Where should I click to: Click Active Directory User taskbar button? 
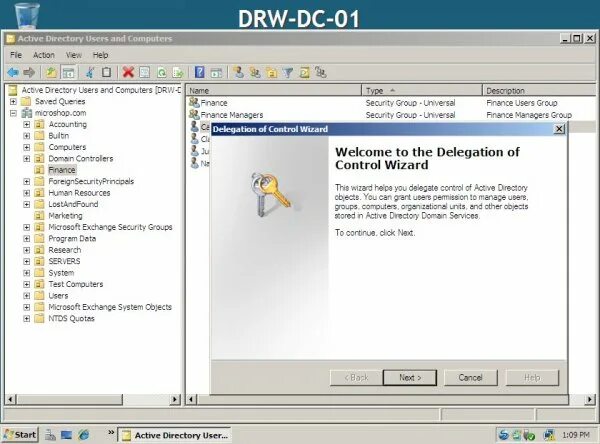click(x=174, y=435)
